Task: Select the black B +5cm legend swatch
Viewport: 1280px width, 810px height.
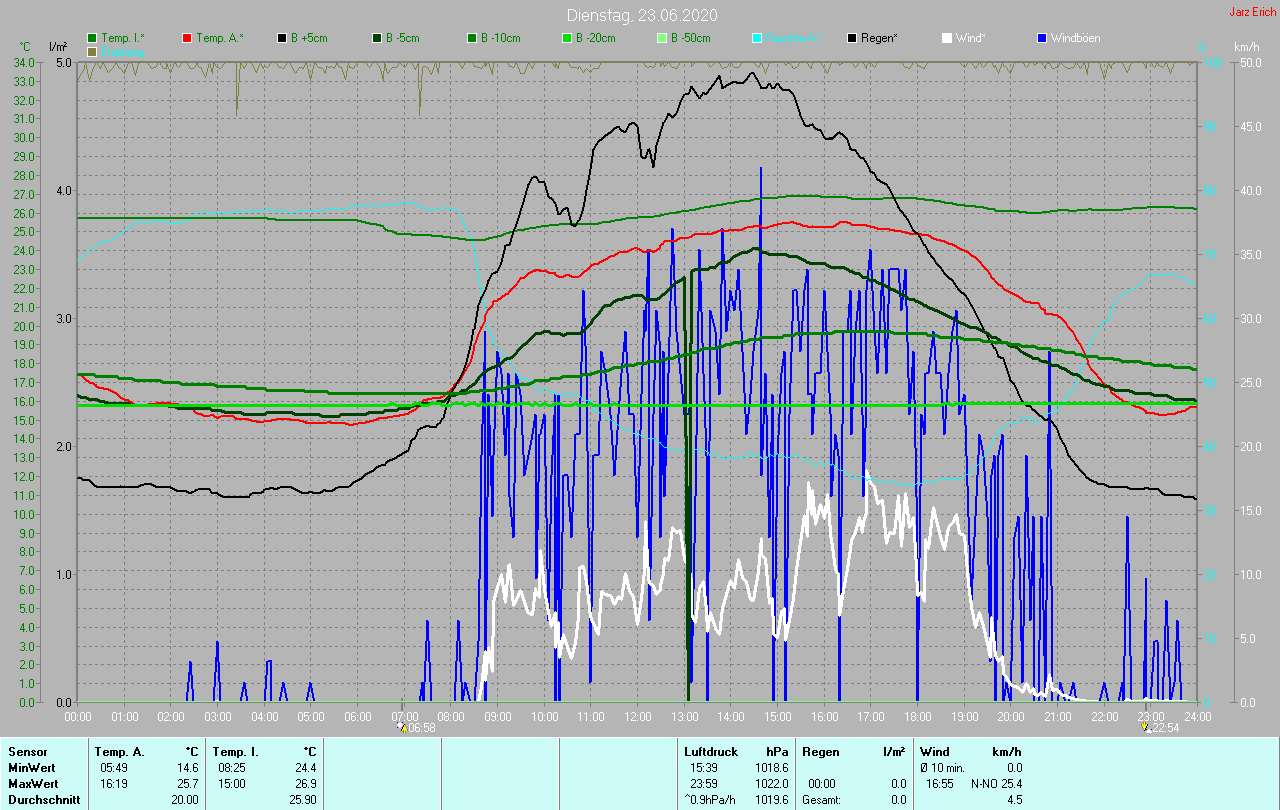Action: 282,38
